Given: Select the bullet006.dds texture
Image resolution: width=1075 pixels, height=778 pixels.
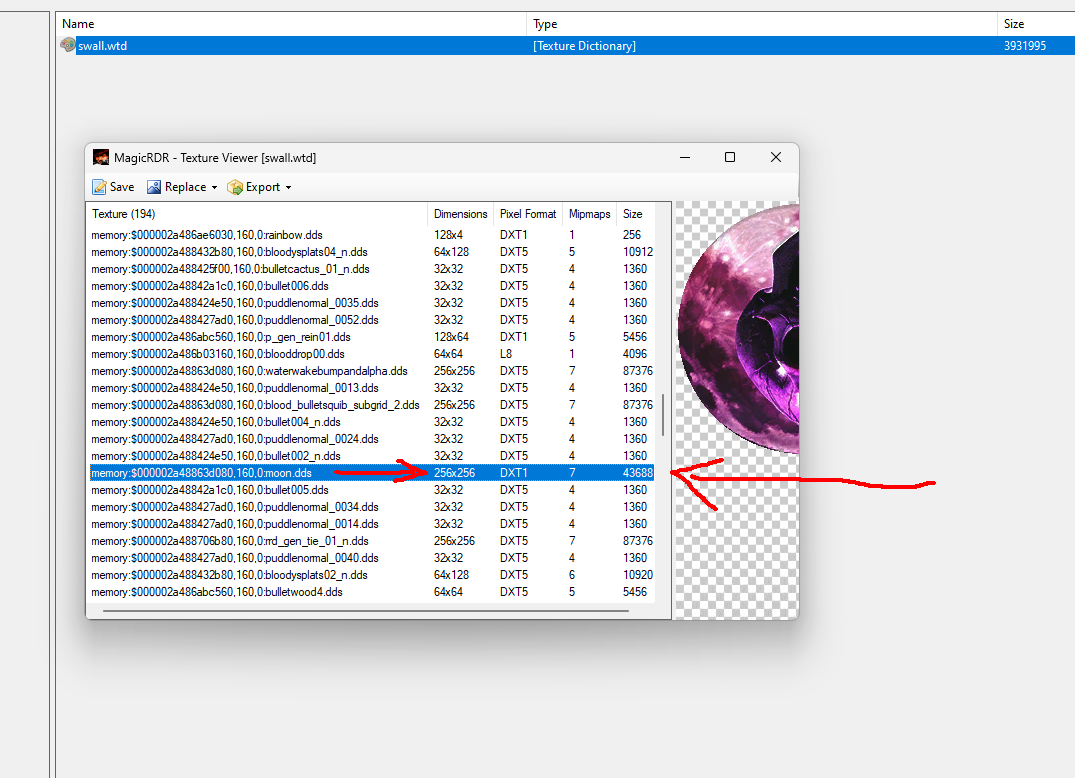Looking at the screenshot, I should (372, 286).
